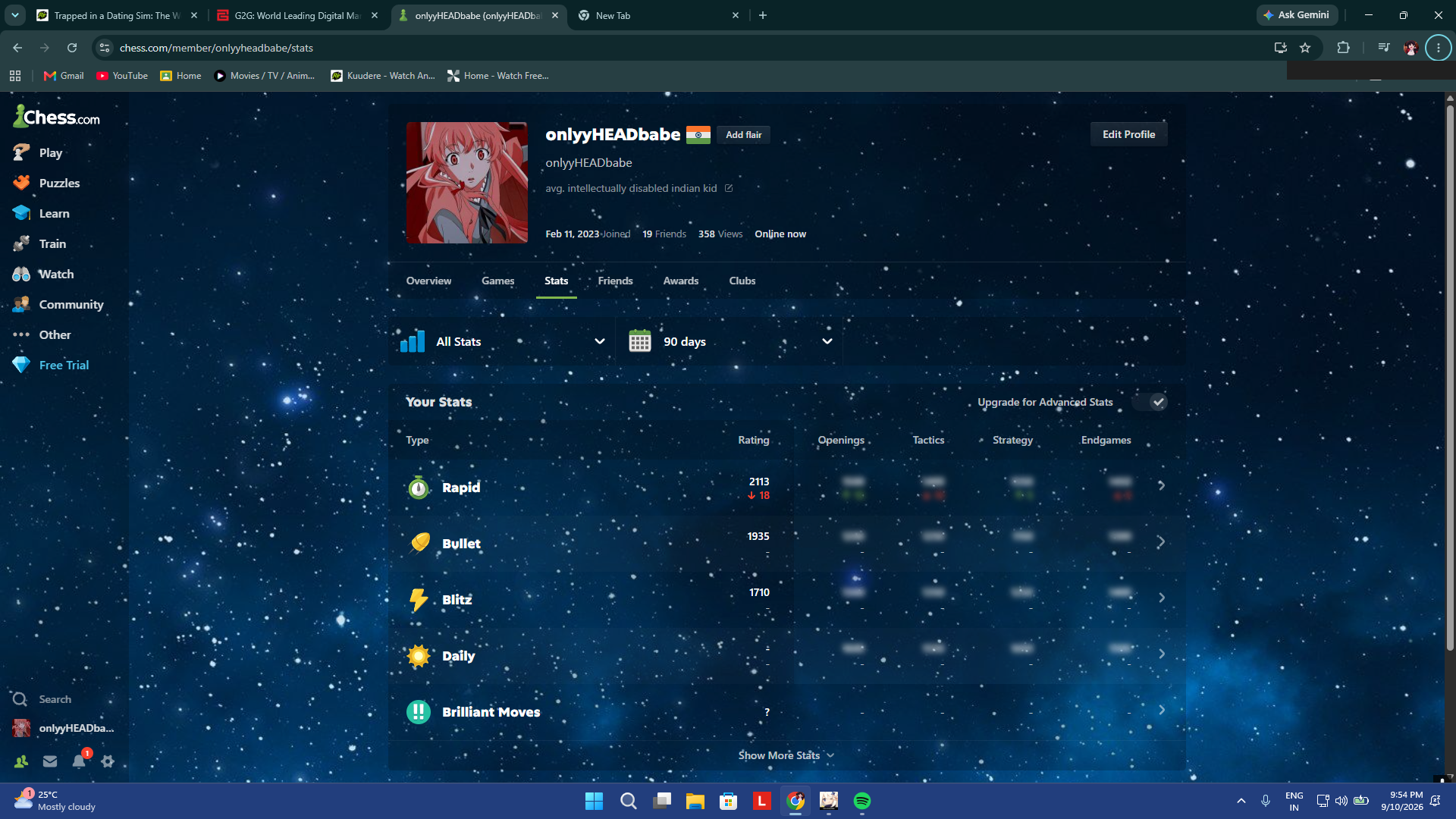The width and height of the screenshot is (1456, 819).
Task: Open the YouTube bookmark
Action: click(x=122, y=76)
